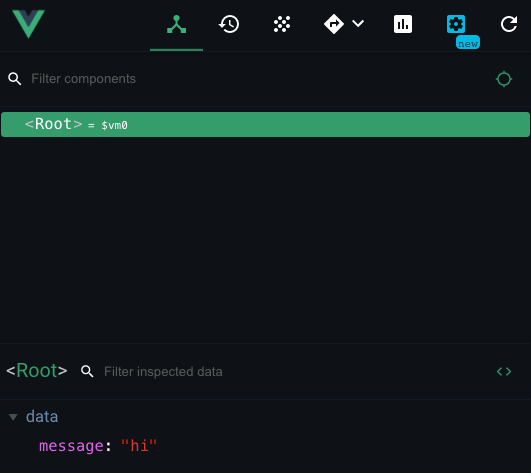Open the Components tree tab
The image size is (531, 473).
(176, 24)
